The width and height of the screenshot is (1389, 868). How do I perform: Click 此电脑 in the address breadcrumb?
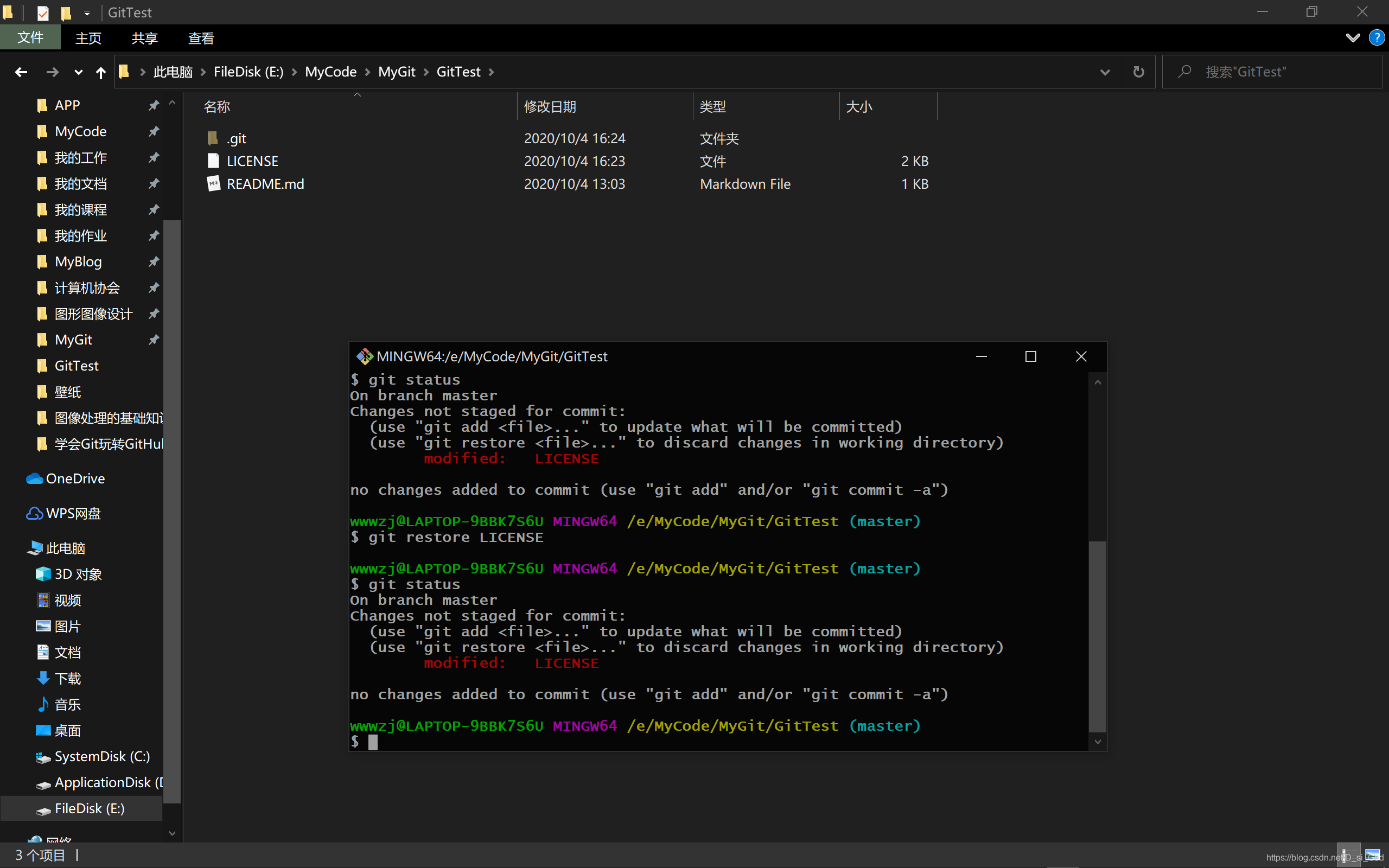[x=173, y=72]
